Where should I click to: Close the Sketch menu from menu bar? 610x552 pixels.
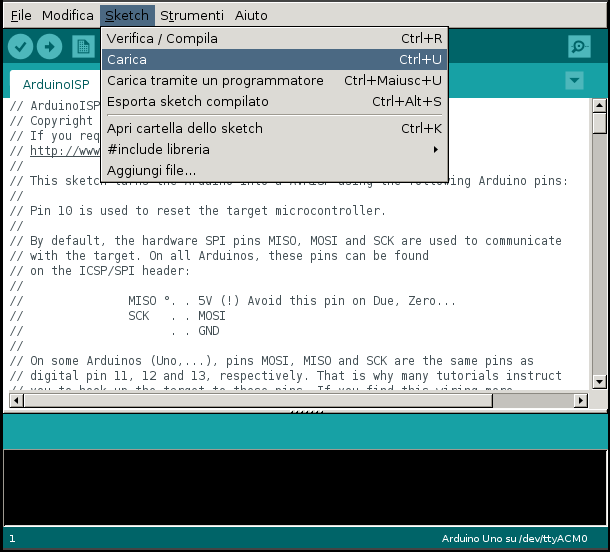tap(127, 16)
